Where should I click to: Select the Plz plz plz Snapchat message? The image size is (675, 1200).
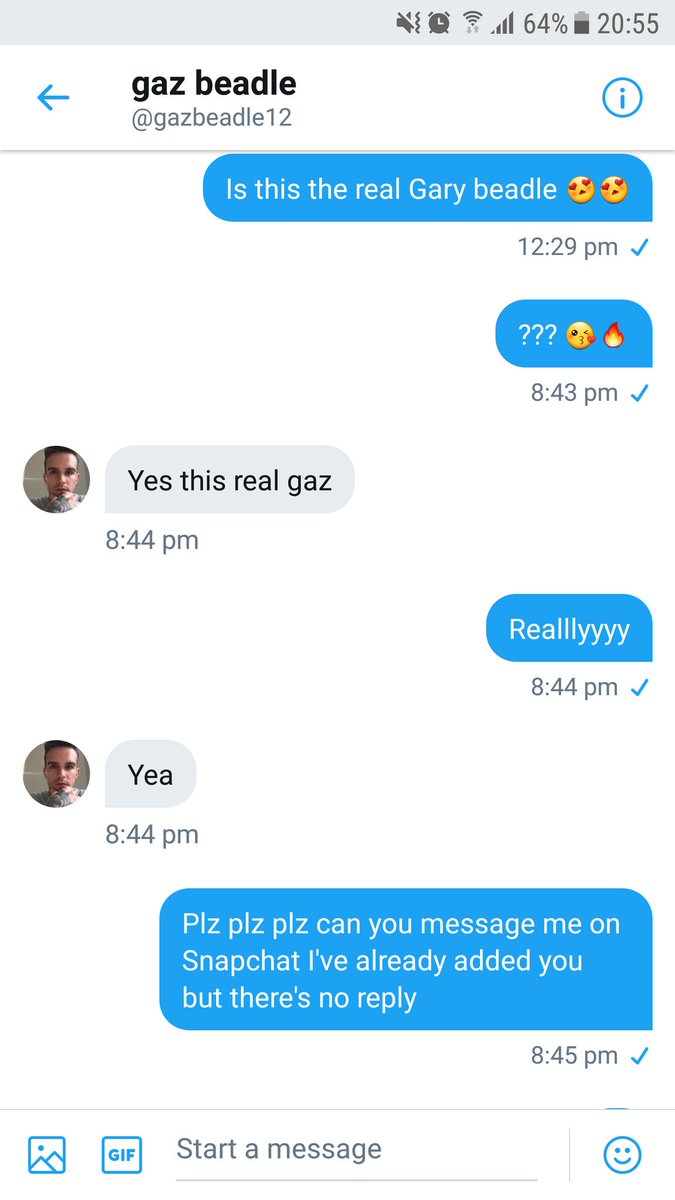pos(406,959)
